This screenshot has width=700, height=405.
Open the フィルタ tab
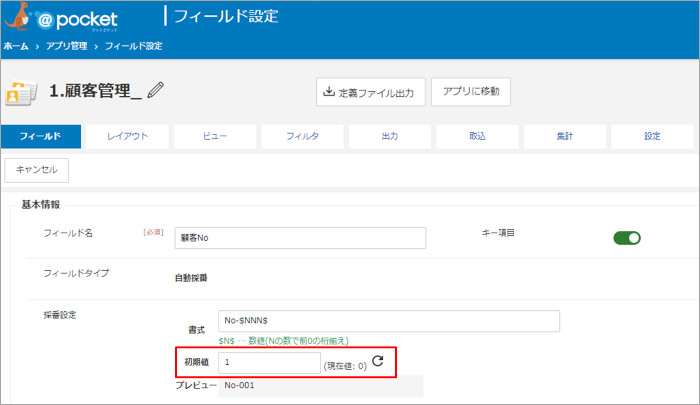click(x=302, y=136)
